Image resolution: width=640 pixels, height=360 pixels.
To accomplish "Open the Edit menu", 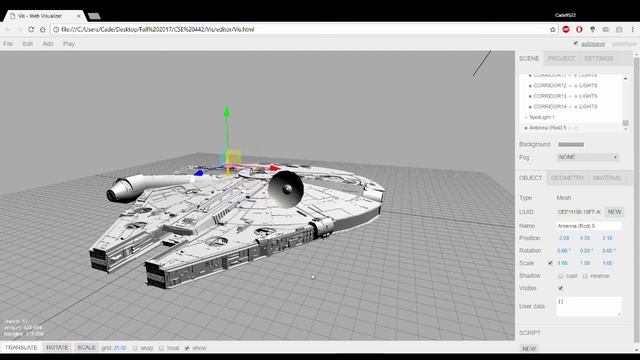I will click(x=28, y=44).
